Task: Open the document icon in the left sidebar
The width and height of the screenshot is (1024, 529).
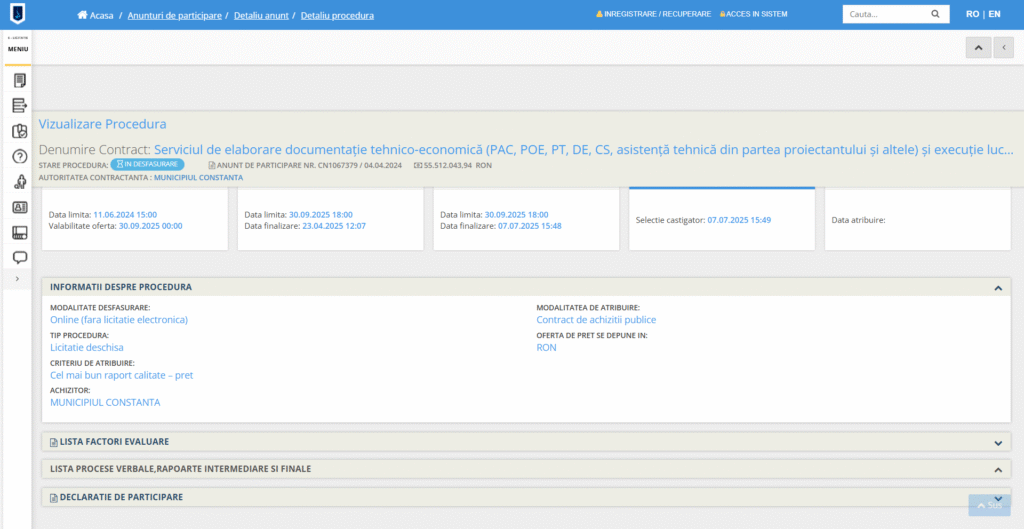Action: [x=19, y=80]
